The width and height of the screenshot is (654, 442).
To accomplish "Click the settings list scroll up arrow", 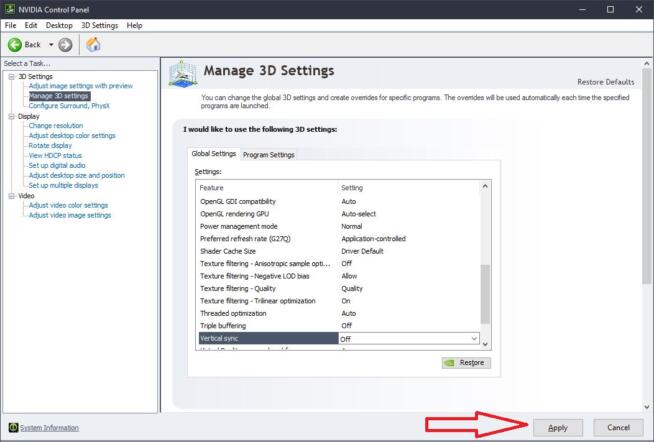I will [x=485, y=186].
